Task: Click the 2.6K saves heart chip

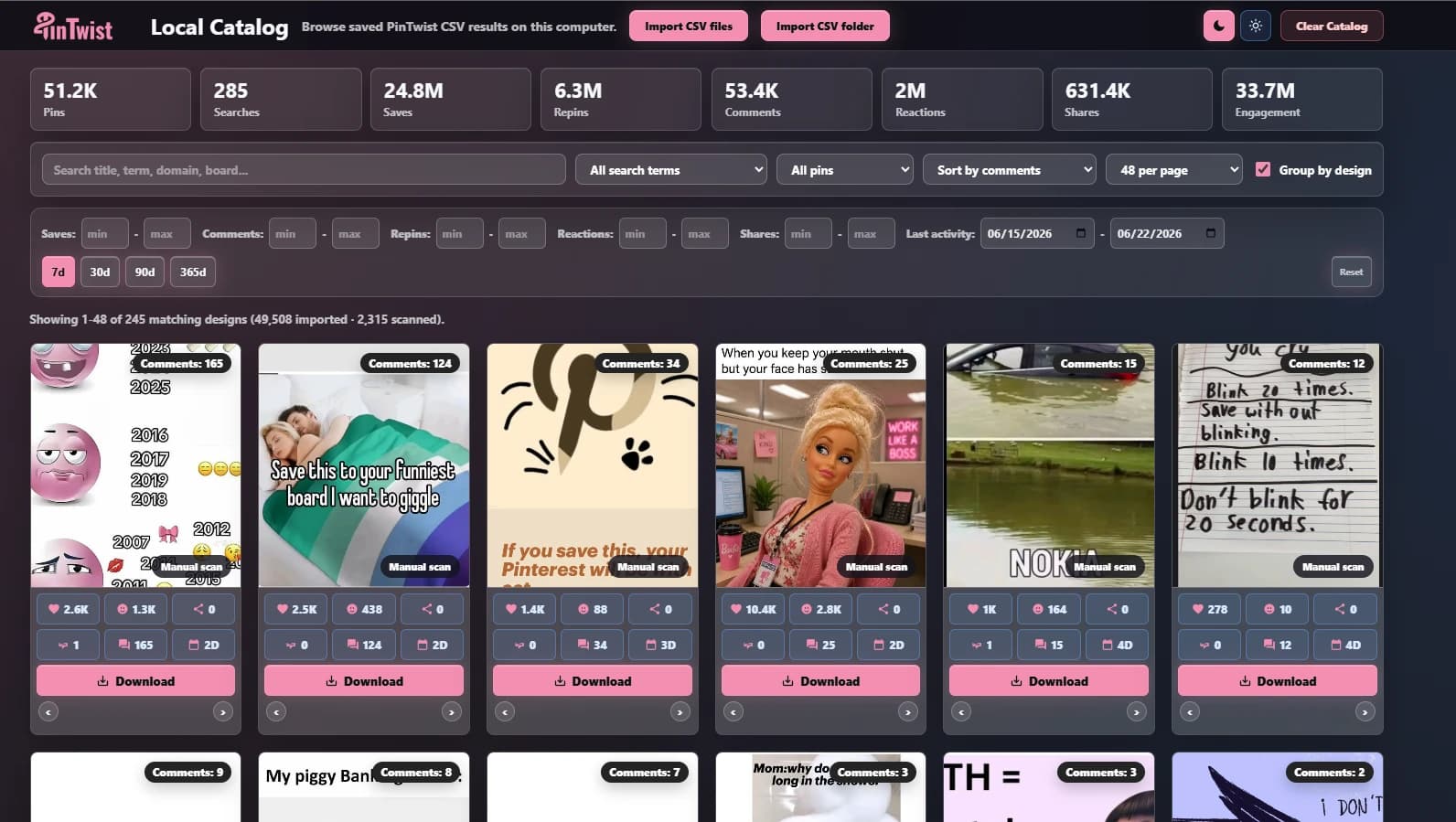Action: pyautogui.click(x=69, y=609)
